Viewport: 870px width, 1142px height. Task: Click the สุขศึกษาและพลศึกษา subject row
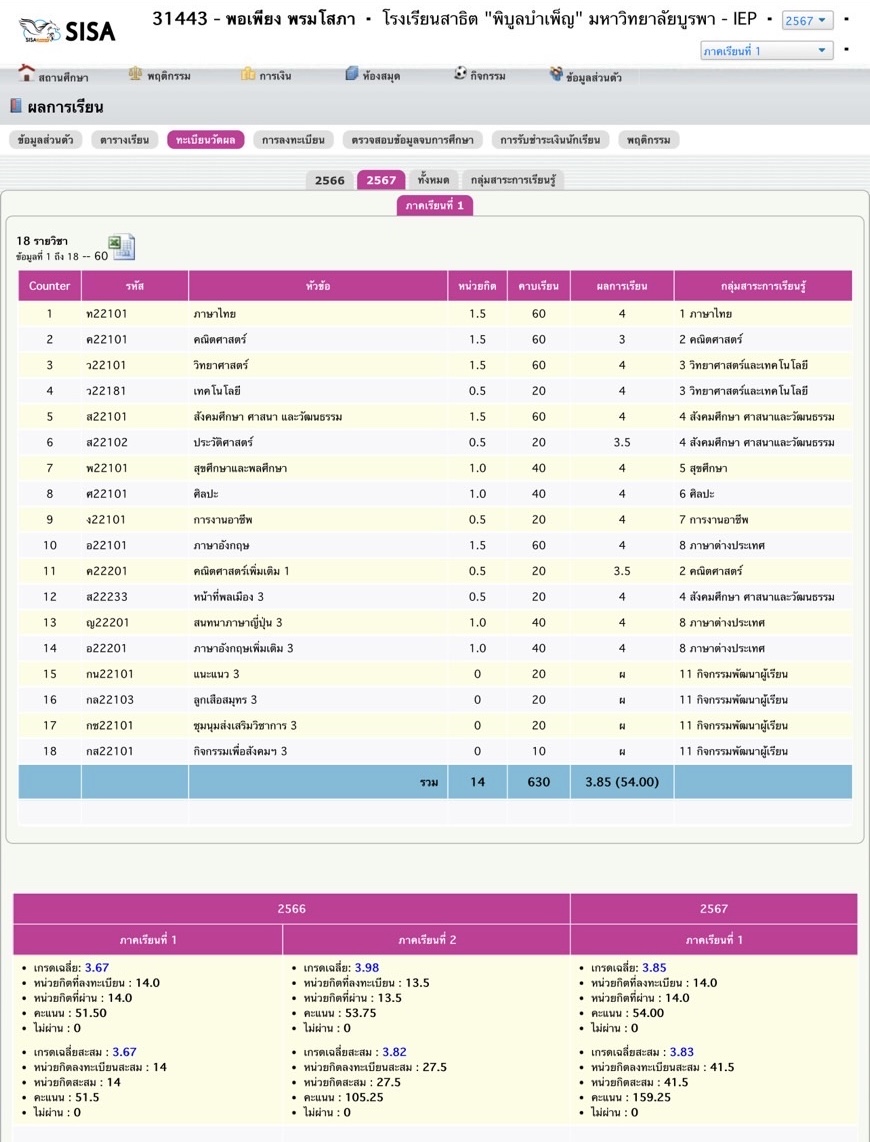coord(435,468)
